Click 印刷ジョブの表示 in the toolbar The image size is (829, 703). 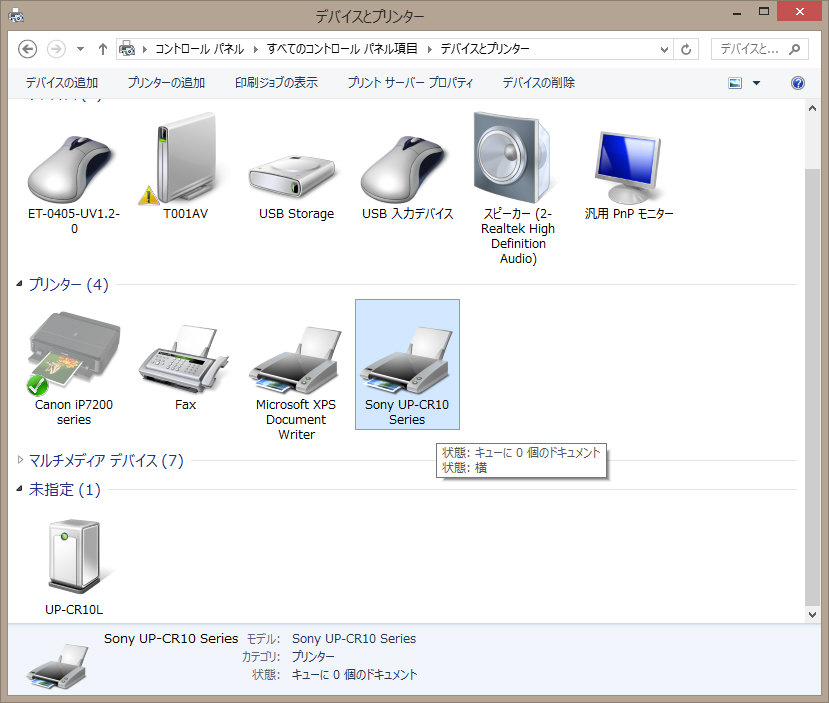coord(276,83)
